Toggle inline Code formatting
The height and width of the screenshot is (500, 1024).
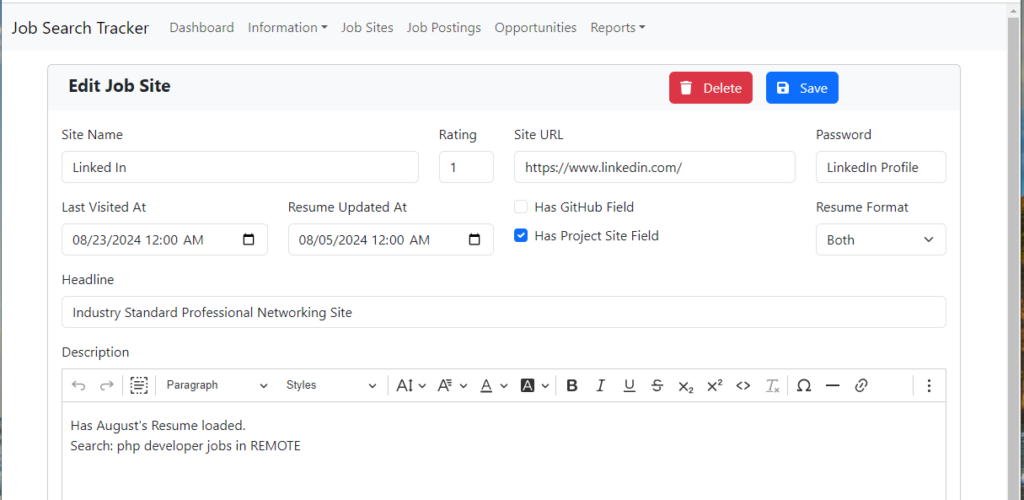[x=743, y=386]
